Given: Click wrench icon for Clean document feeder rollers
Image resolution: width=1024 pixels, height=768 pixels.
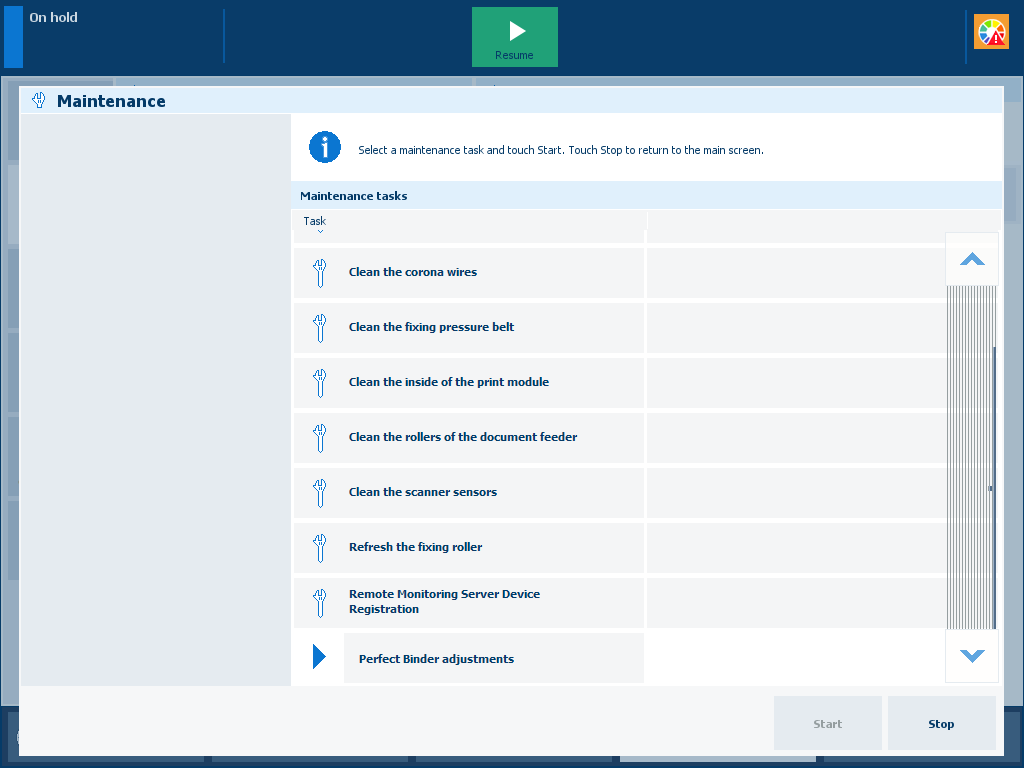Looking at the screenshot, I should pos(320,437).
